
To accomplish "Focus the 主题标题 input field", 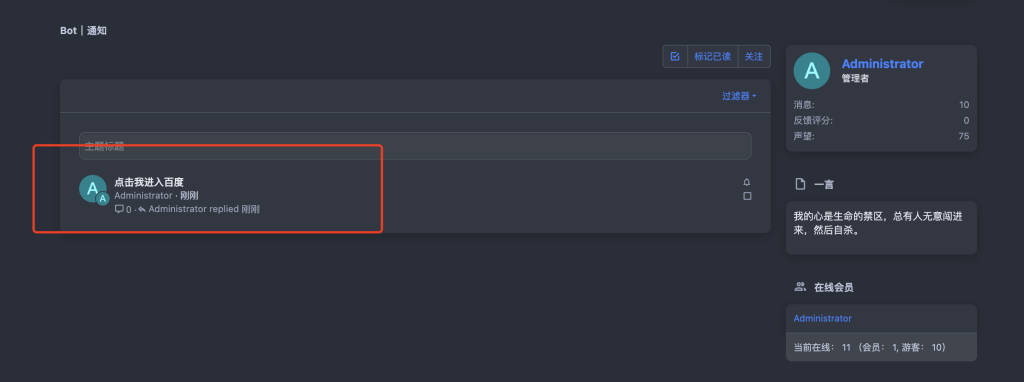I will (415, 146).
